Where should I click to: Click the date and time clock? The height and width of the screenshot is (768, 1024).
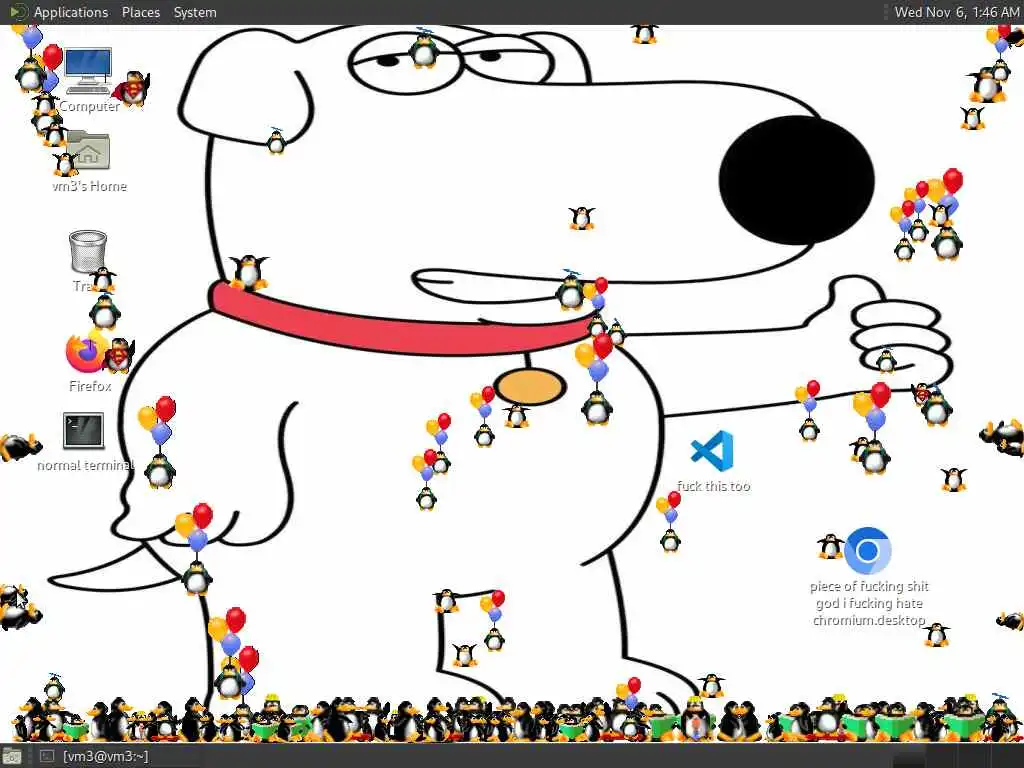point(956,12)
